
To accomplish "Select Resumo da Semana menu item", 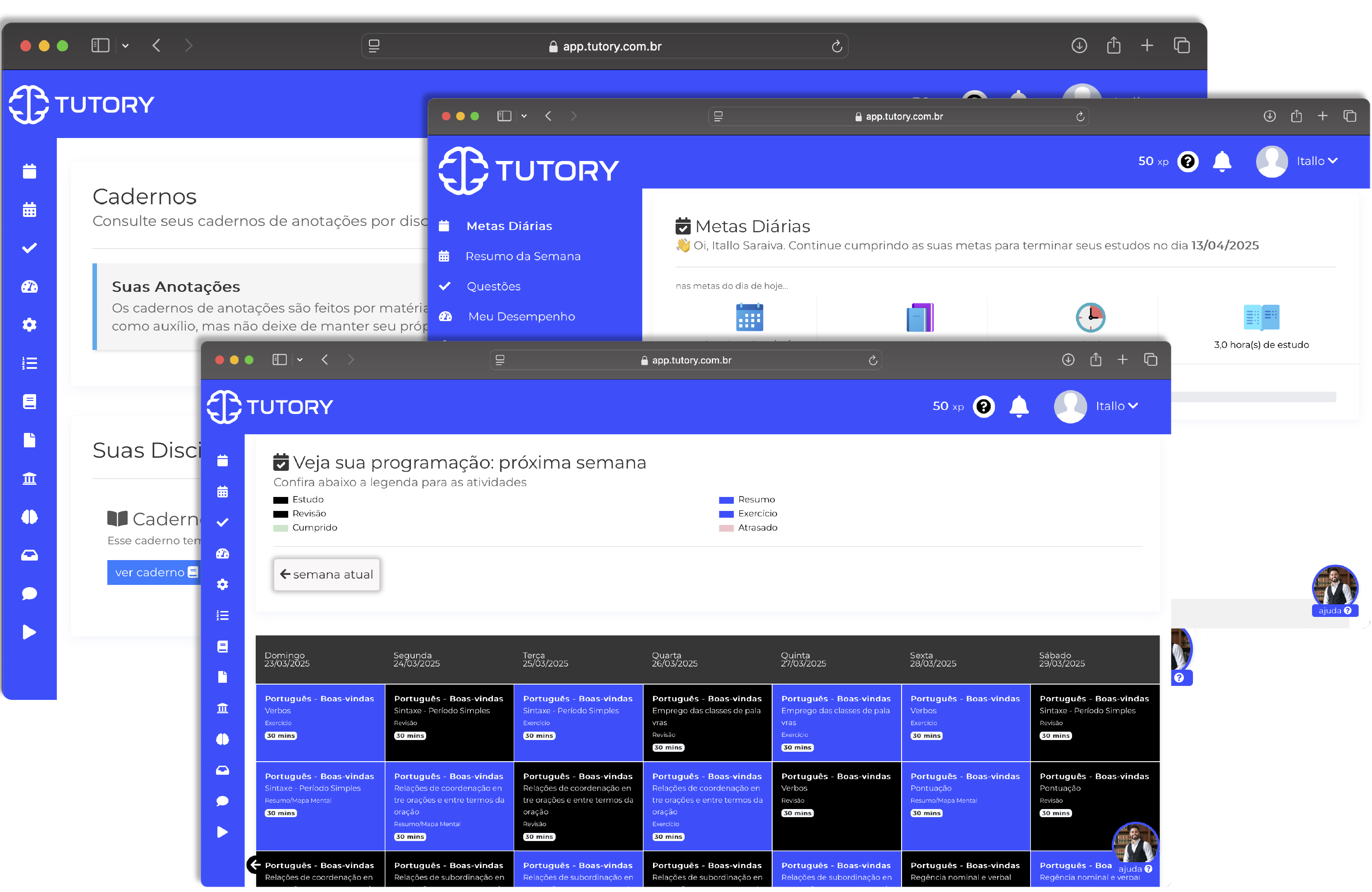I will pyautogui.click(x=522, y=256).
